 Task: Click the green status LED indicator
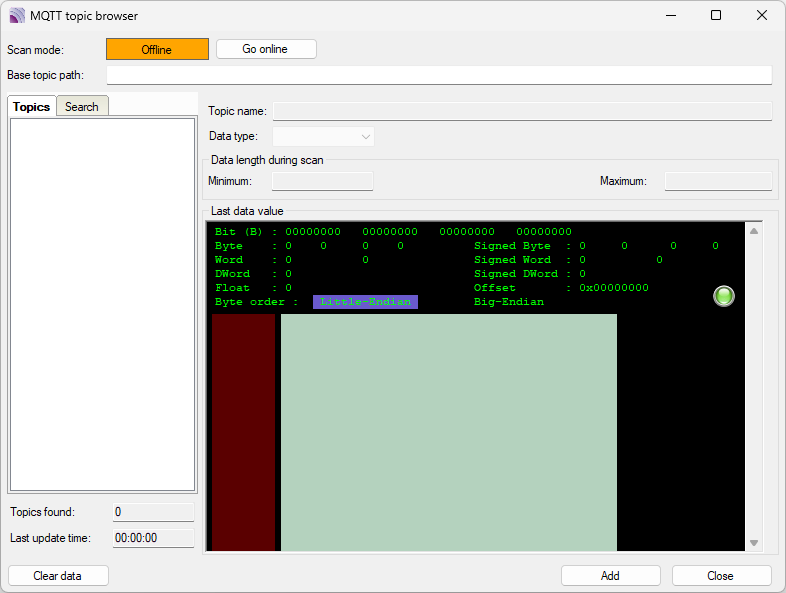(x=723, y=296)
